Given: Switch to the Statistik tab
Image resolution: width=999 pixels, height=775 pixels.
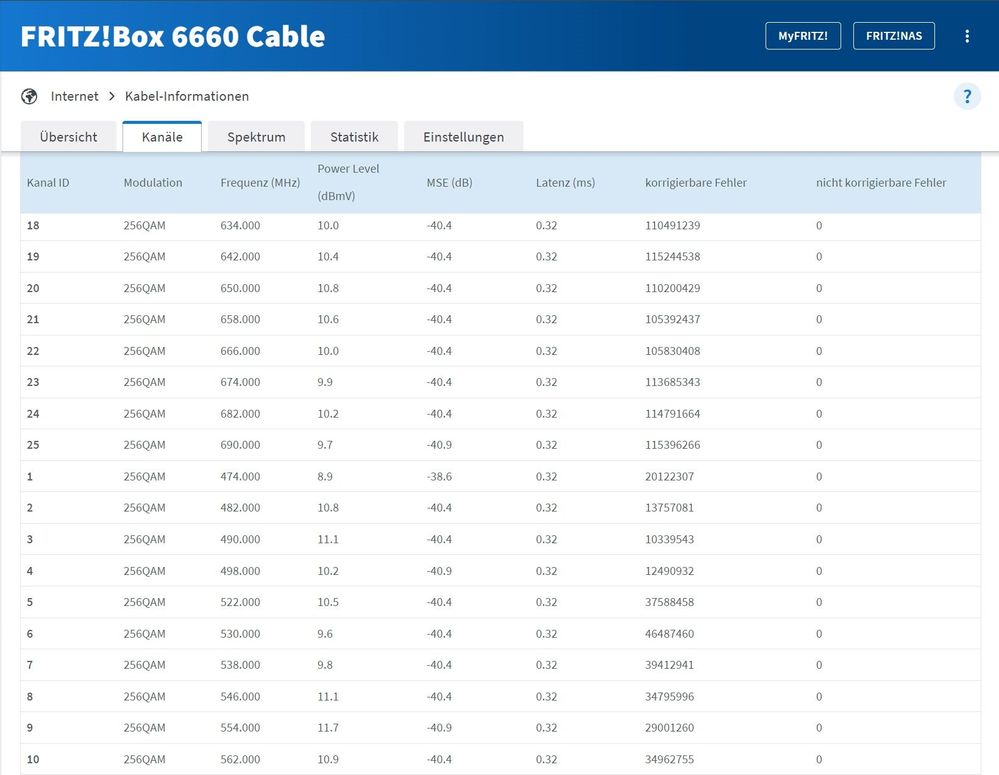Looking at the screenshot, I should [354, 137].
